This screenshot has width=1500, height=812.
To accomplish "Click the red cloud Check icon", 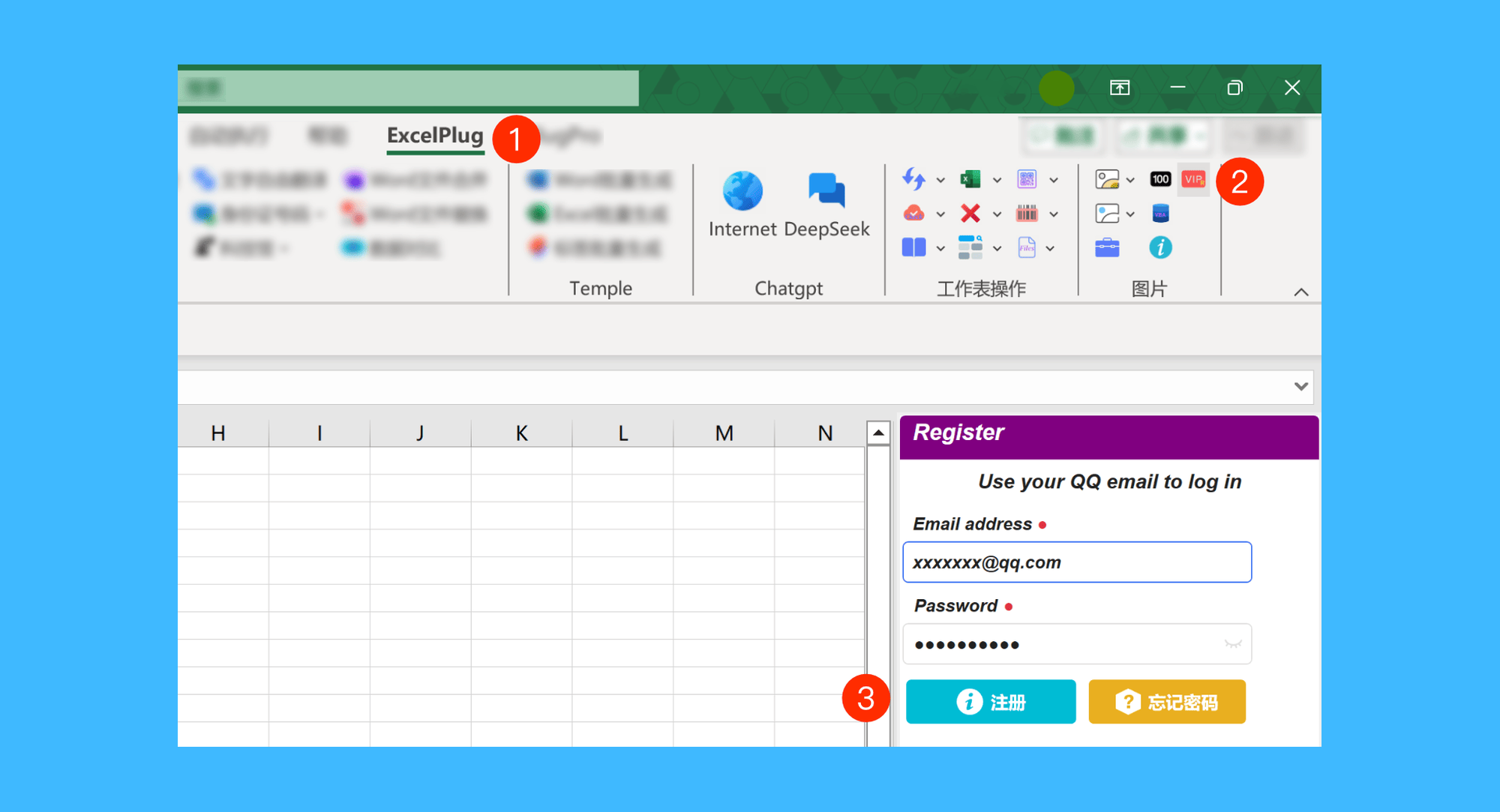I will pyautogui.click(x=913, y=214).
